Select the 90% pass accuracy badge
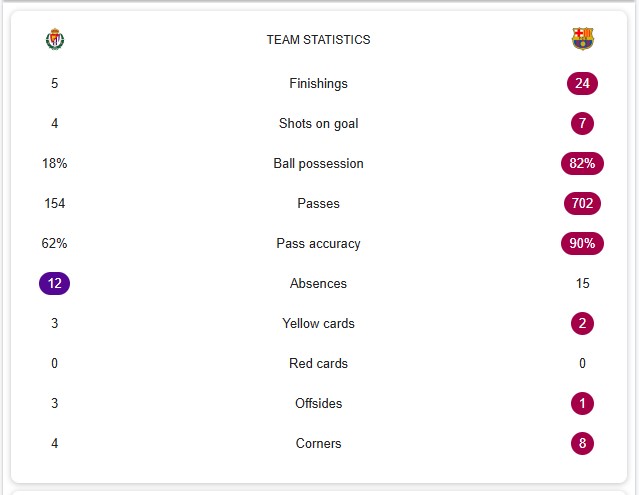This screenshot has width=639, height=495. pyautogui.click(x=582, y=243)
